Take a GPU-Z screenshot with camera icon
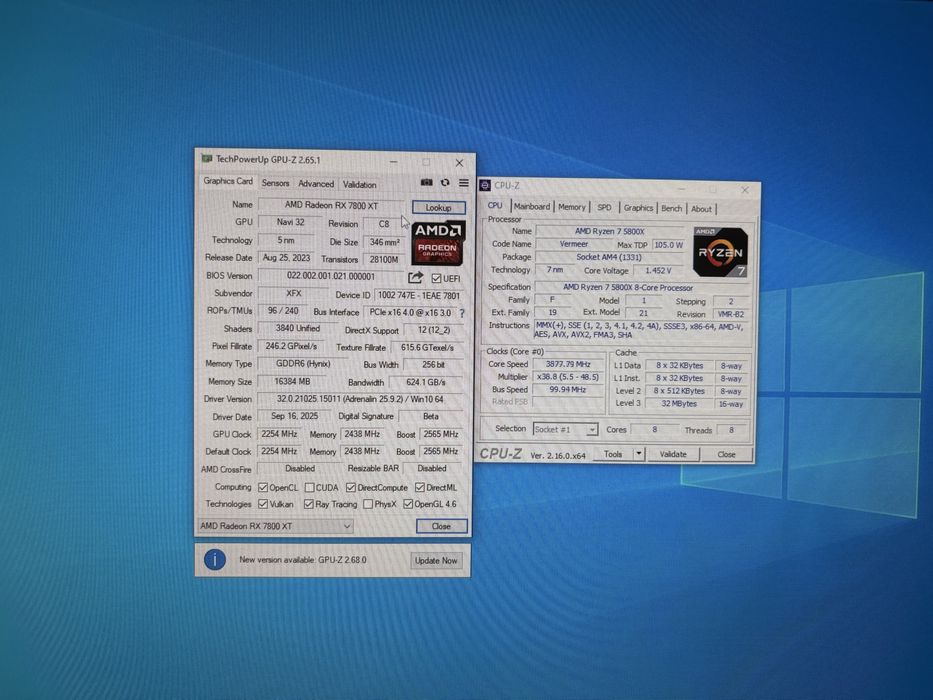The width and height of the screenshot is (933, 700). pos(427,183)
